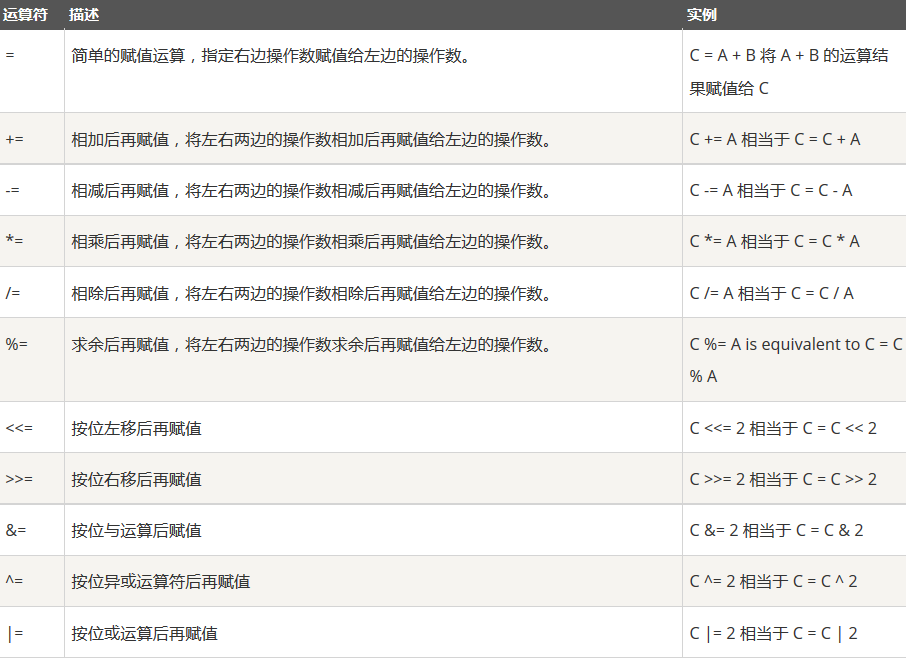Click example 'C /= A 相当于 C = C / A'
906x658 pixels.
771,293
